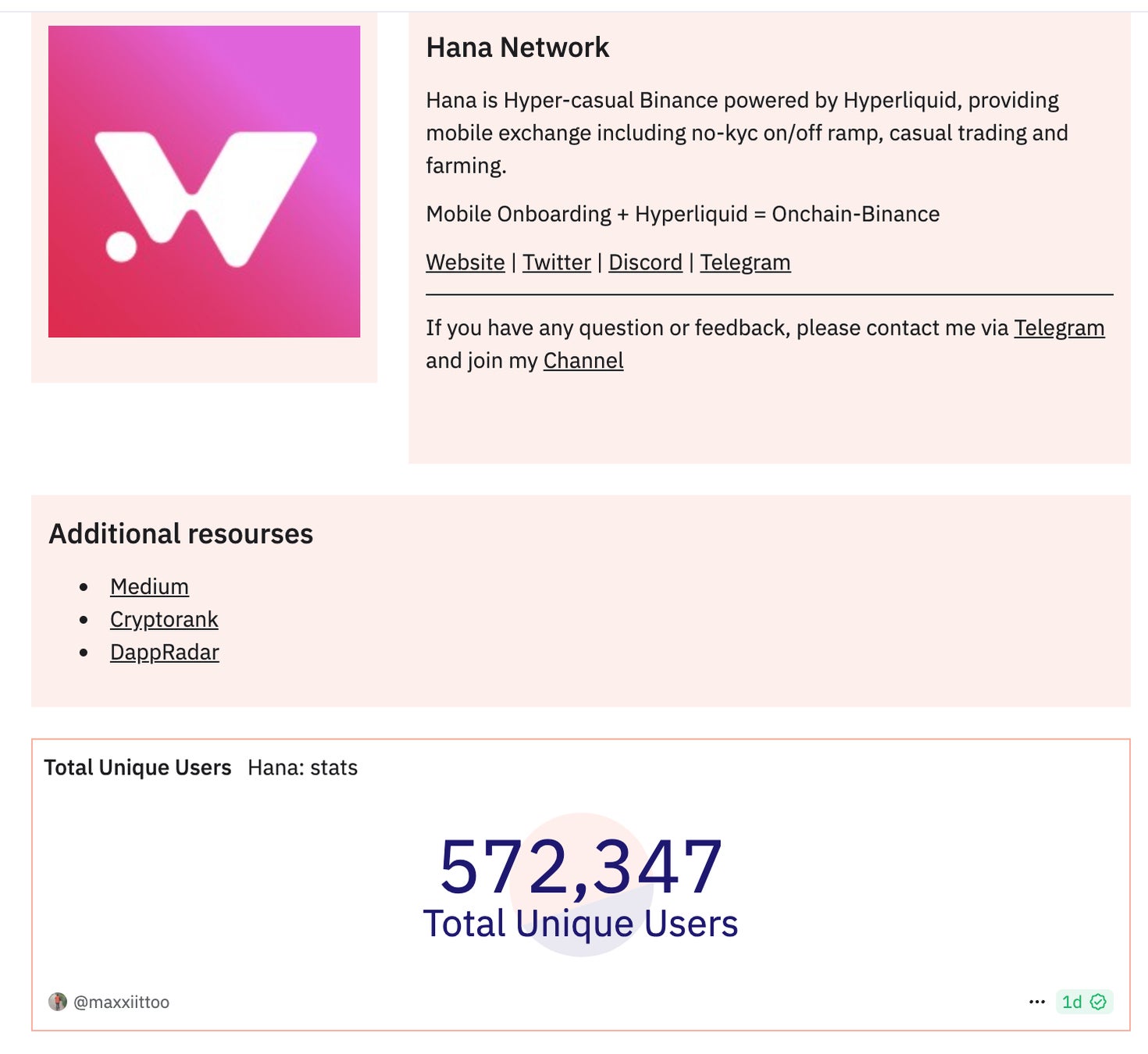Click the green verified checkmark icon
The height and width of the screenshot is (1054, 1148).
tap(1098, 1002)
